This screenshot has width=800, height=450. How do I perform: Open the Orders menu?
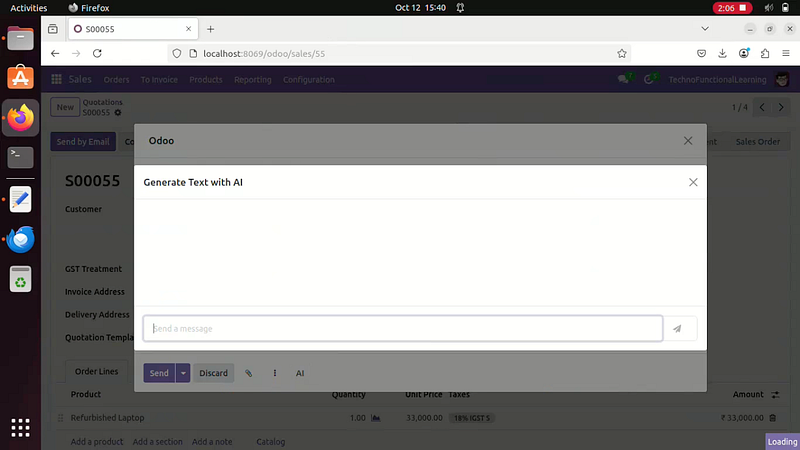click(116, 80)
